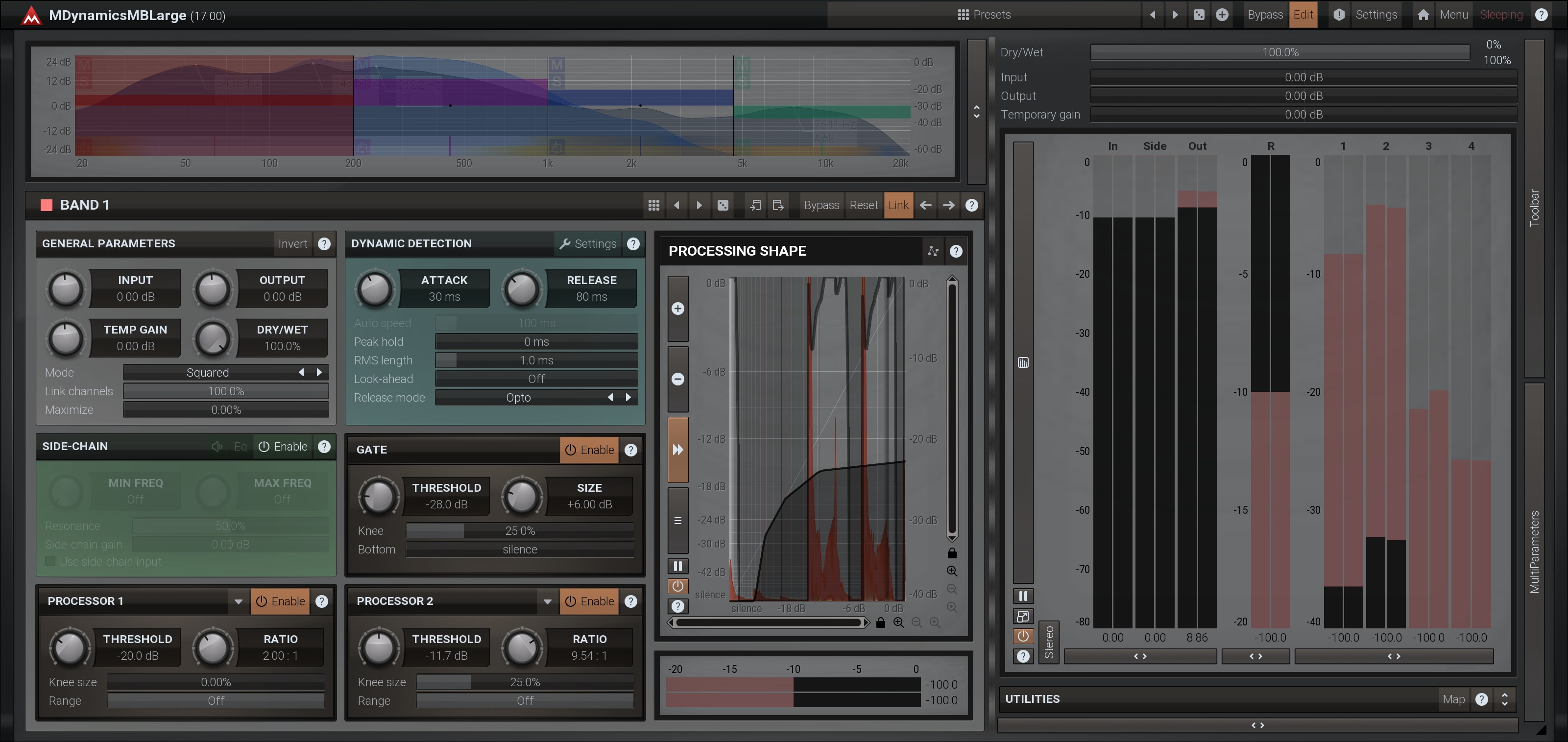The image size is (1568, 742).
Task: Click the Dry/Wet slider at 100.0%
Action: point(1279,52)
